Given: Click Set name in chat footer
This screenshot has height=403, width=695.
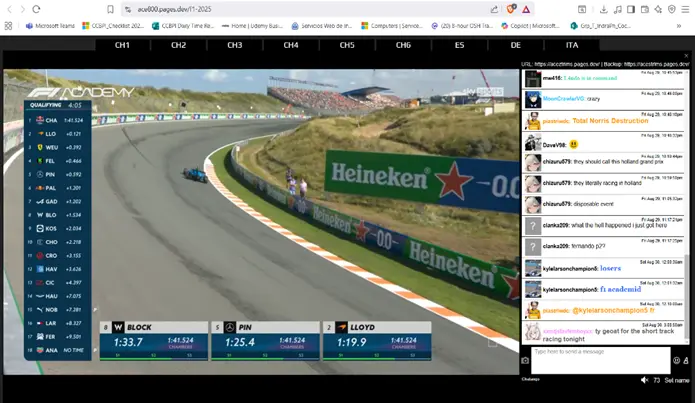Looking at the screenshot, I should coord(677,380).
